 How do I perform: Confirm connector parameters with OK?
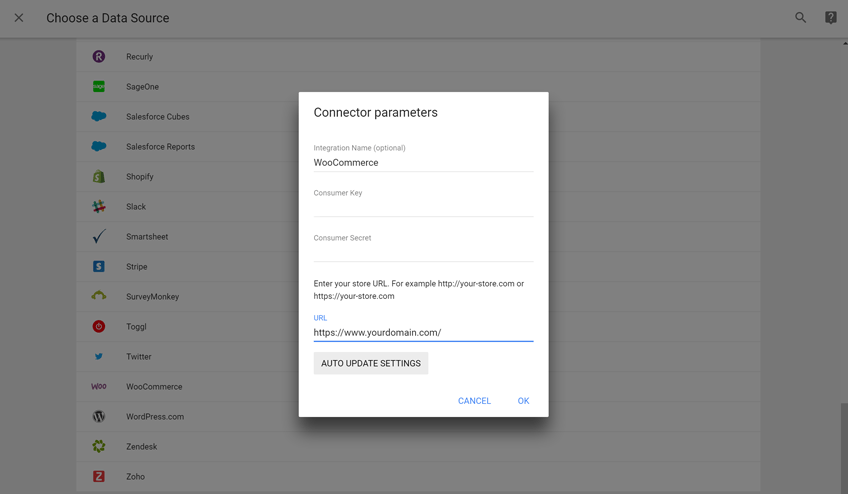[x=523, y=401]
